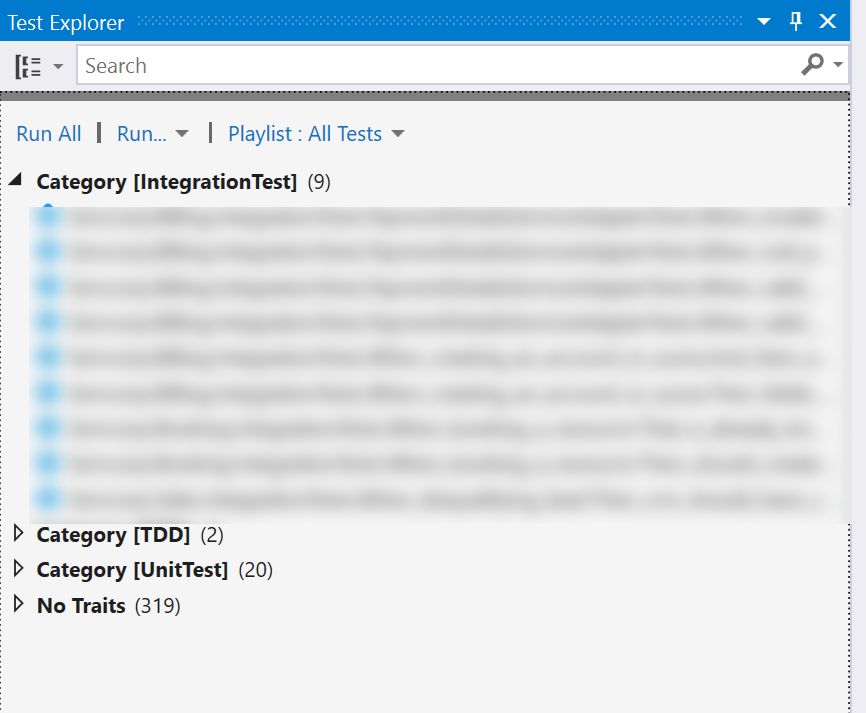Open the Playlist dropdown arrow

(398, 134)
